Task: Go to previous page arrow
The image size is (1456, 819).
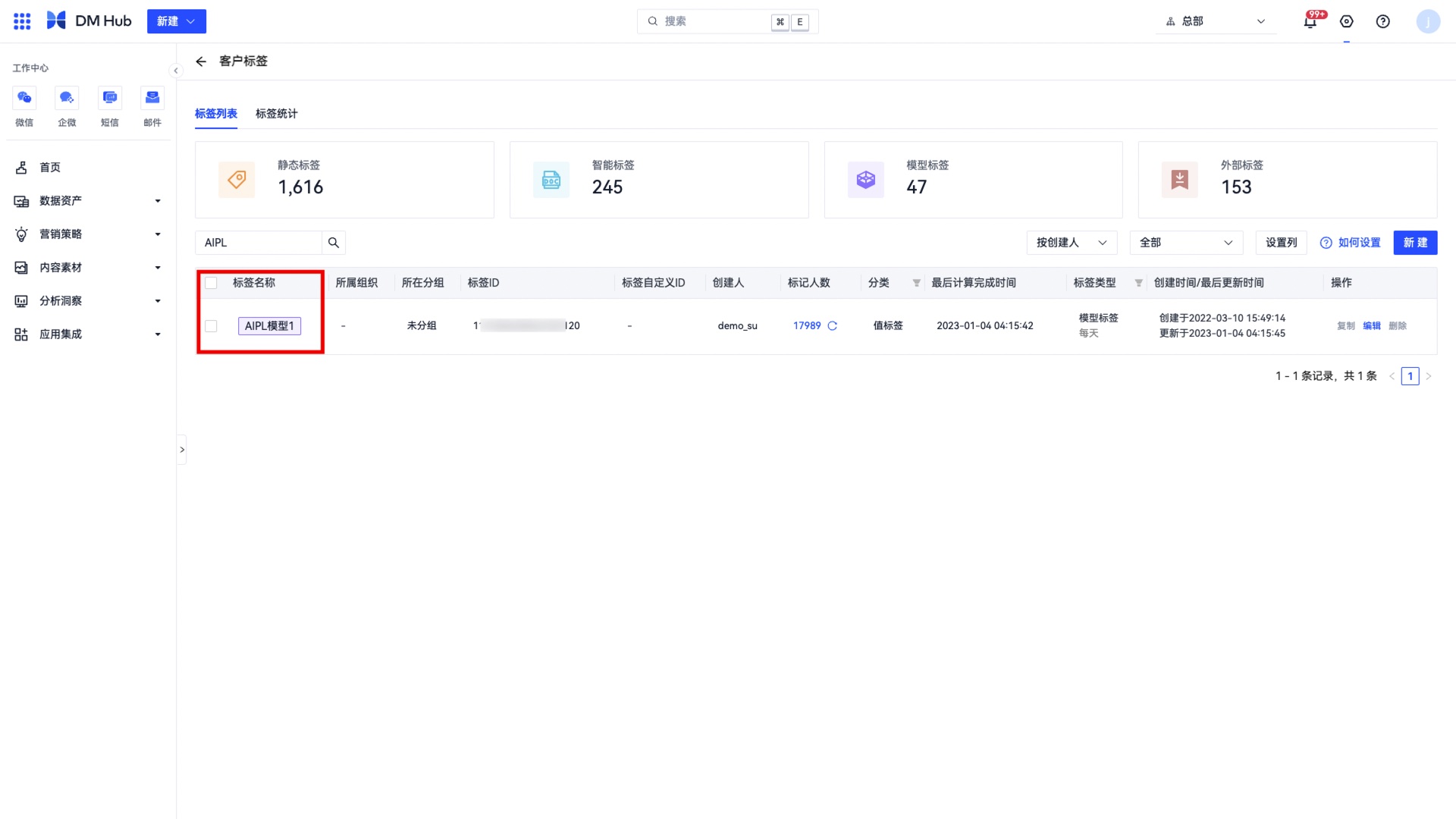Action: pos(1392,376)
